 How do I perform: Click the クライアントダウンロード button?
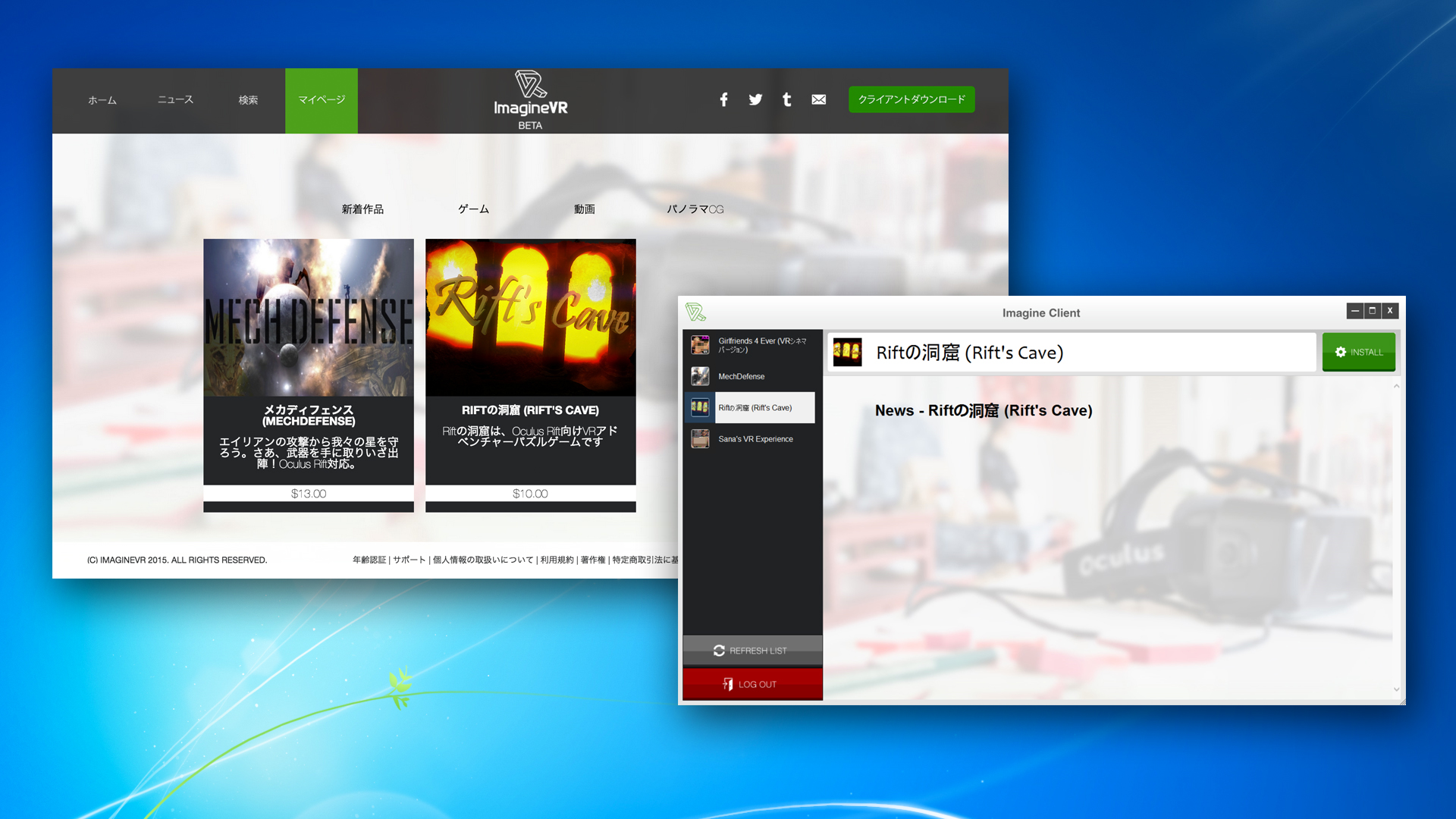pyautogui.click(x=912, y=99)
